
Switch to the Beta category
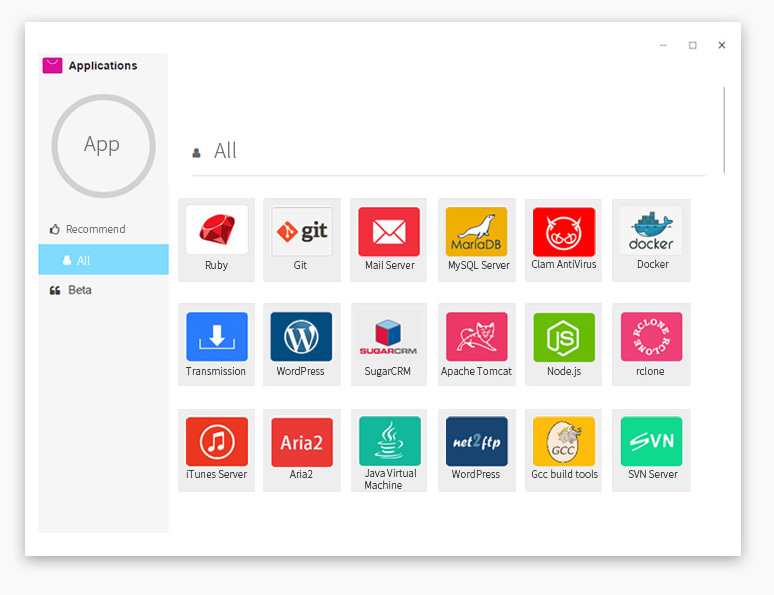click(x=104, y=290)
